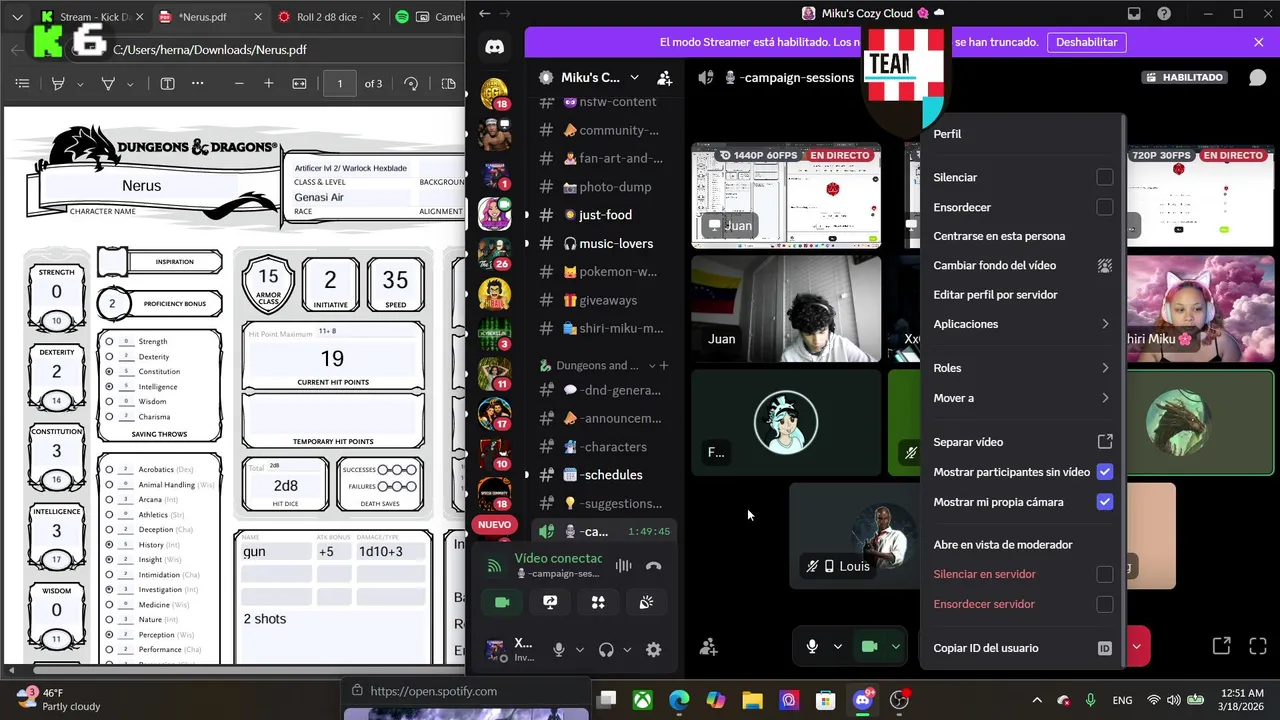The height and width of the screenshot is (720, 1280).
Task: Turn off camera in voice panel
Action: click(x=502, y=602)
